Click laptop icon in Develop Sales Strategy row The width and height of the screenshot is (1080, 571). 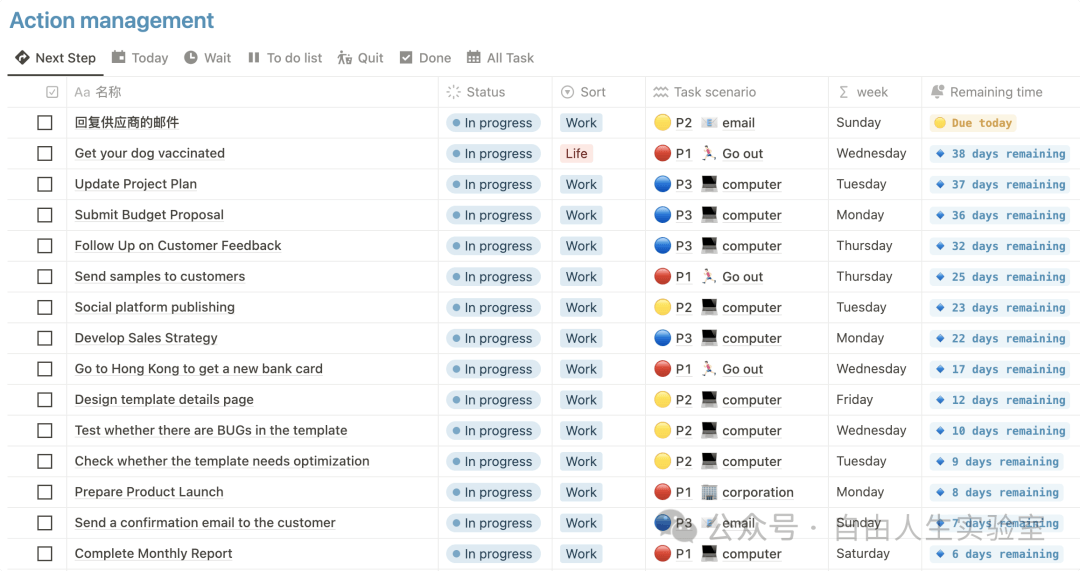pyautogui.click(x=709, y=338)
